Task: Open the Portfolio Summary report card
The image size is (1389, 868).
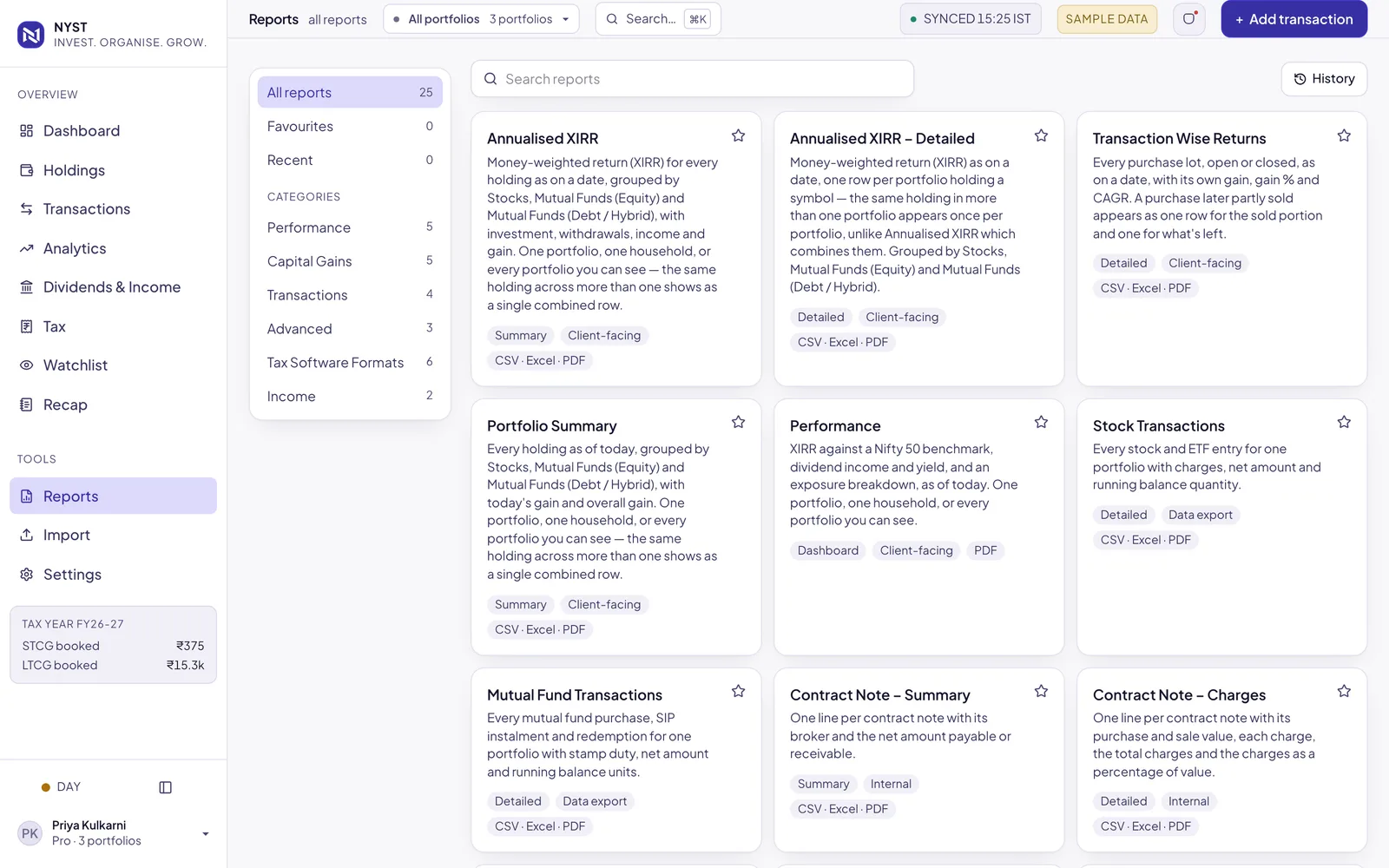Action: point(616,527)
